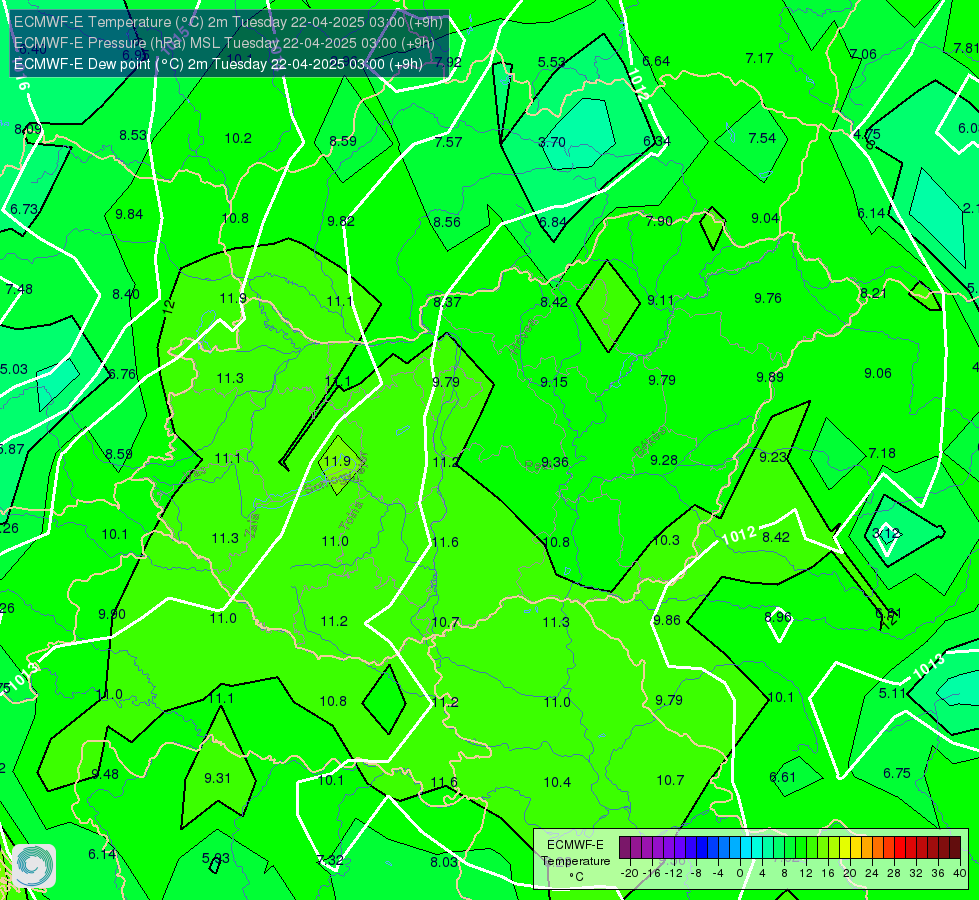Click the 7.32 temperature value
This screenshot has width=979, height=900.
[x=330, y=860]
